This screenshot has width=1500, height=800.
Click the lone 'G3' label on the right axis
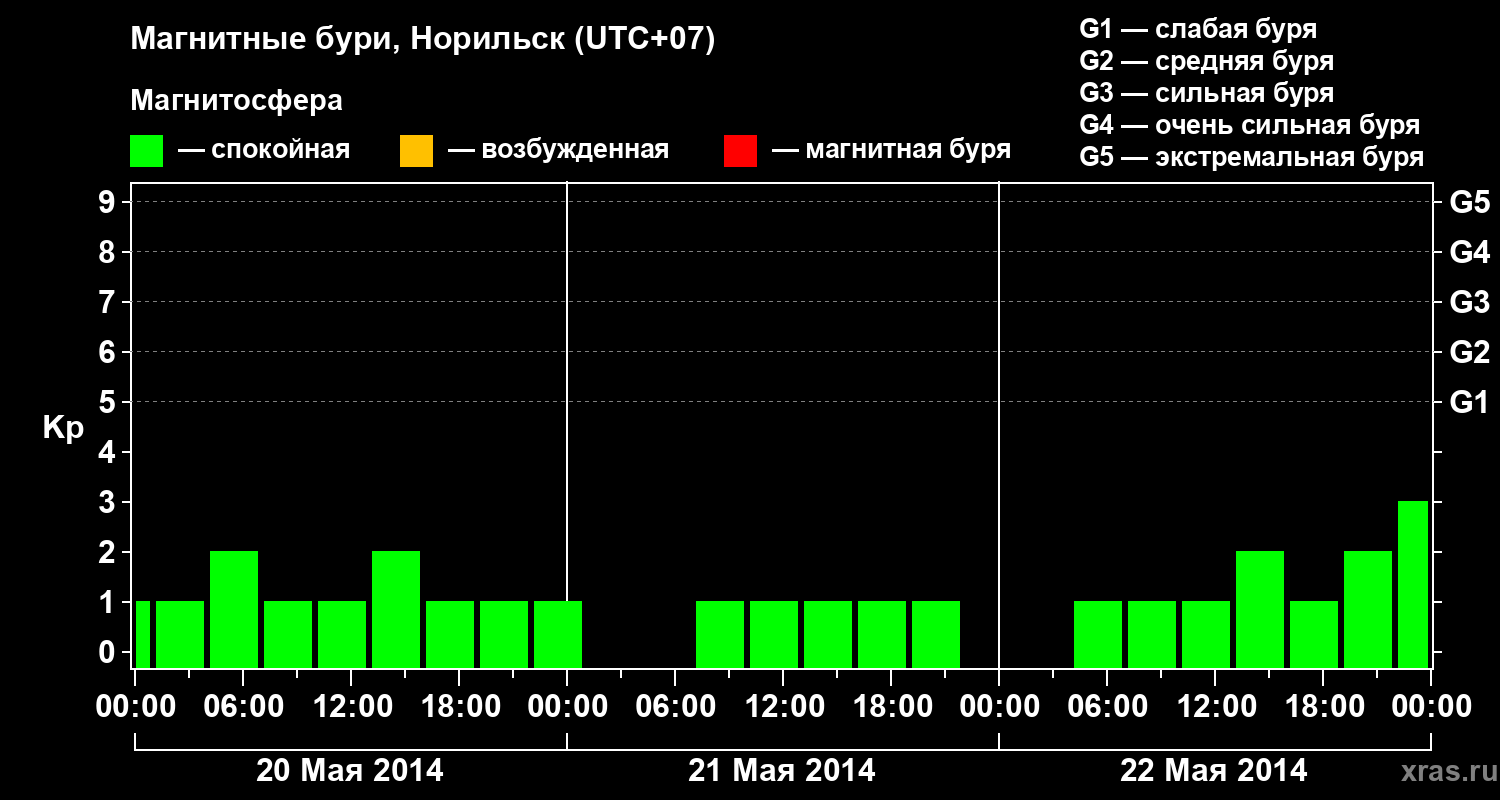click(x=1469, y=303)
